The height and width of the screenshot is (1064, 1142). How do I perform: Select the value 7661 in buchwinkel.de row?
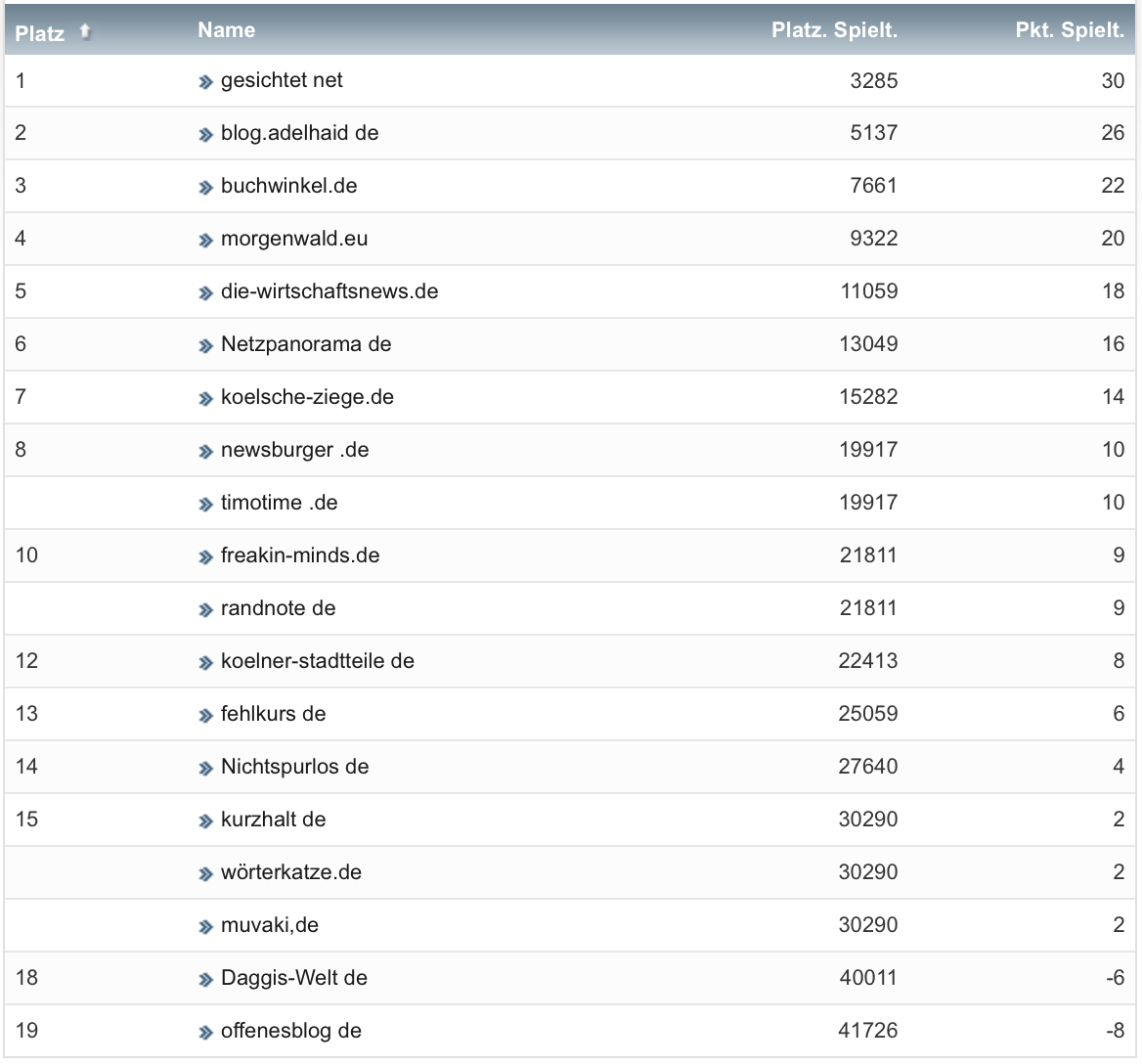click(x=874, y=186)
